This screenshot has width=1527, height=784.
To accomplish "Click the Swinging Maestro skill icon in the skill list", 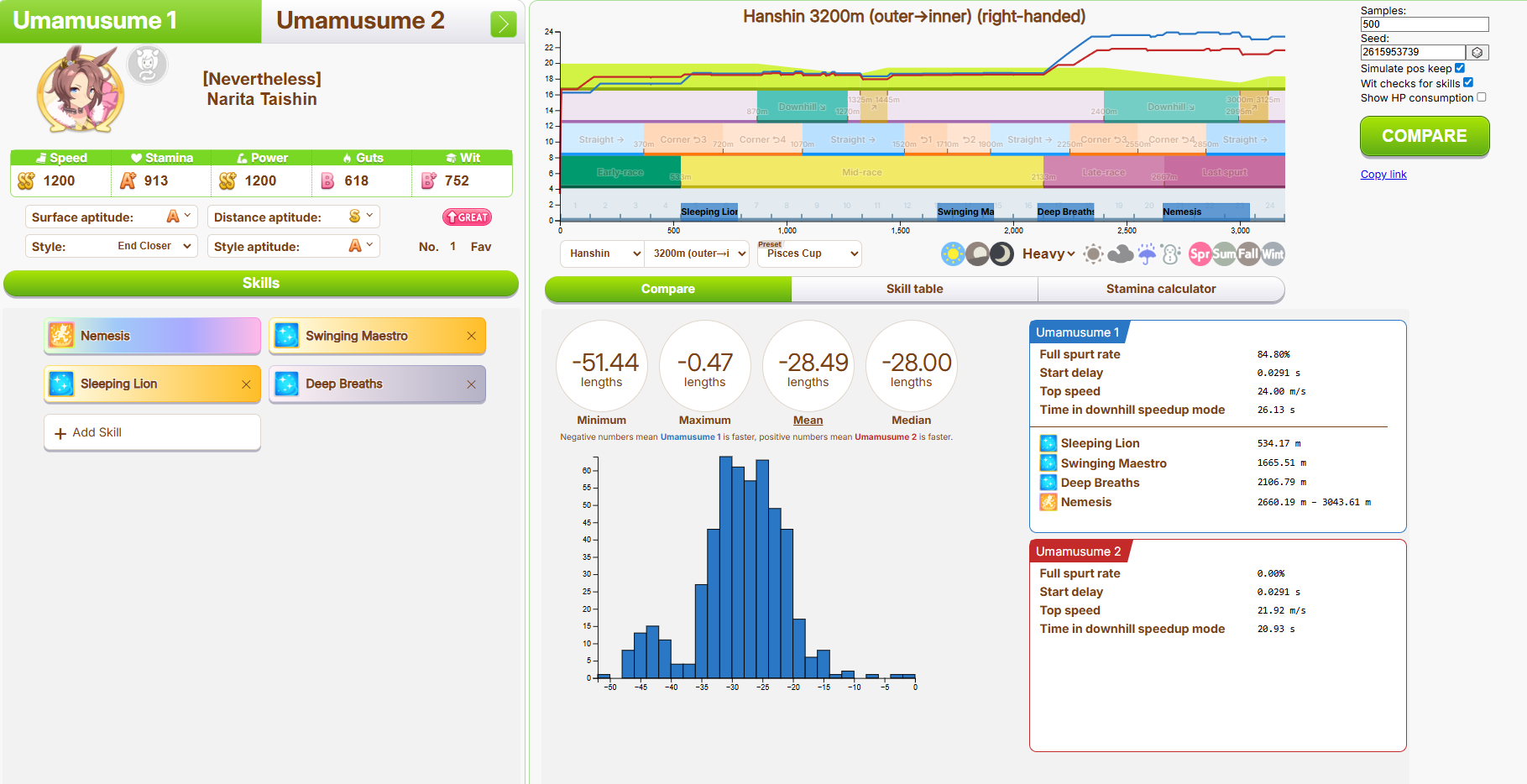I will coord(286,336).
